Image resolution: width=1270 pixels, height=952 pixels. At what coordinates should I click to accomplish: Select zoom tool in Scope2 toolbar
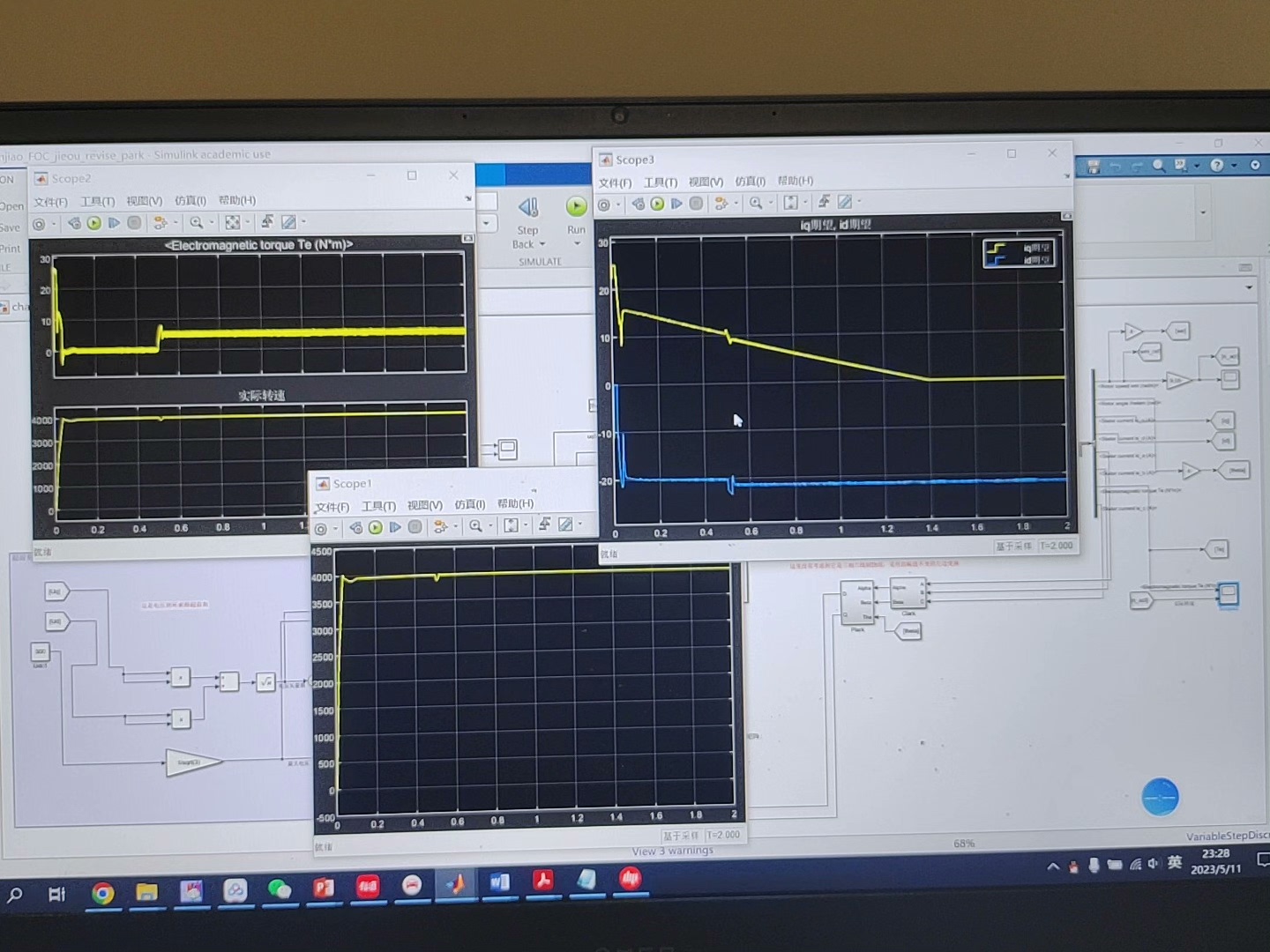pyautogui.click(x=196, y=223)
